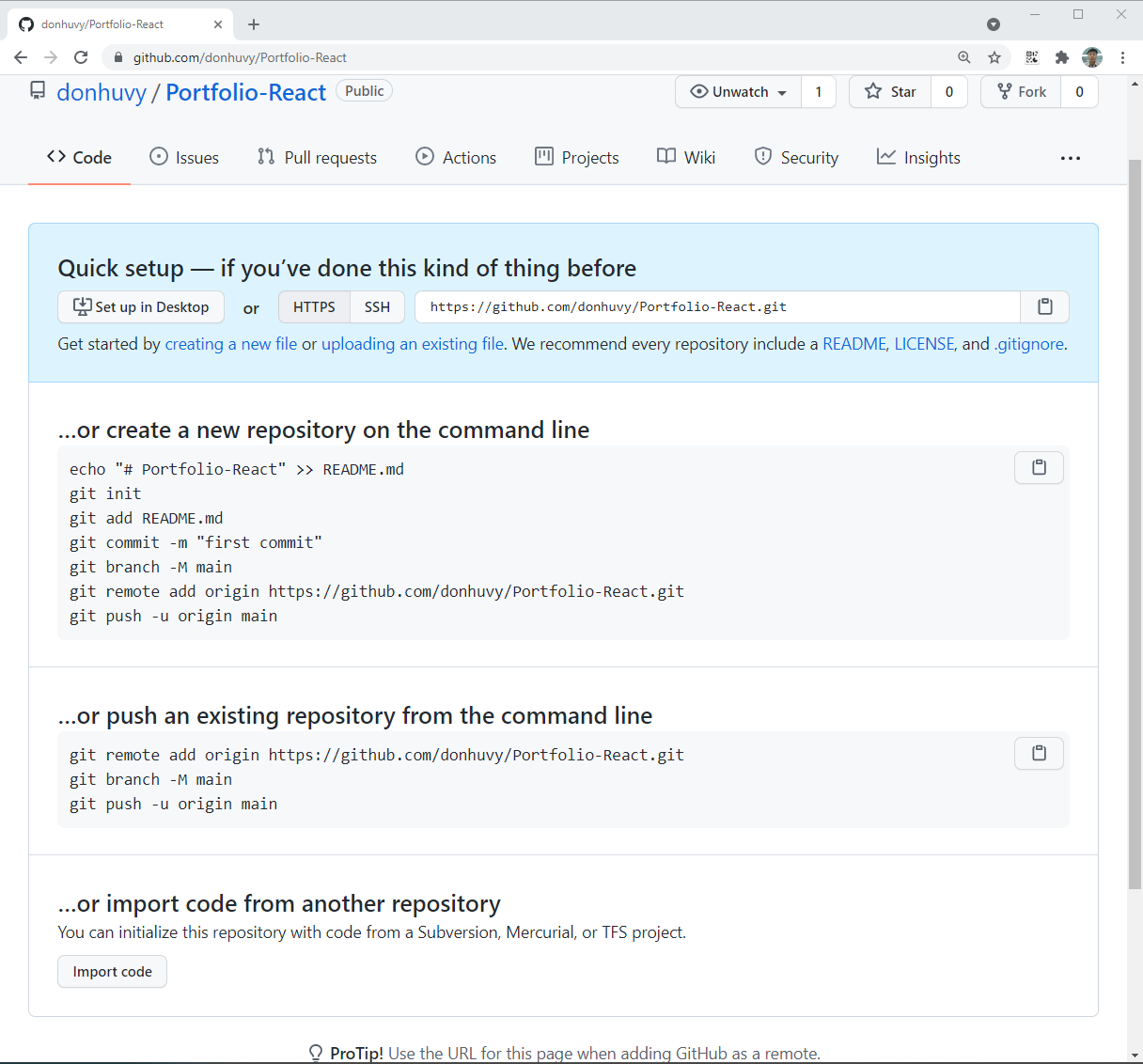
Task: Click Set up in Desktop button
Action: point(141,307)
